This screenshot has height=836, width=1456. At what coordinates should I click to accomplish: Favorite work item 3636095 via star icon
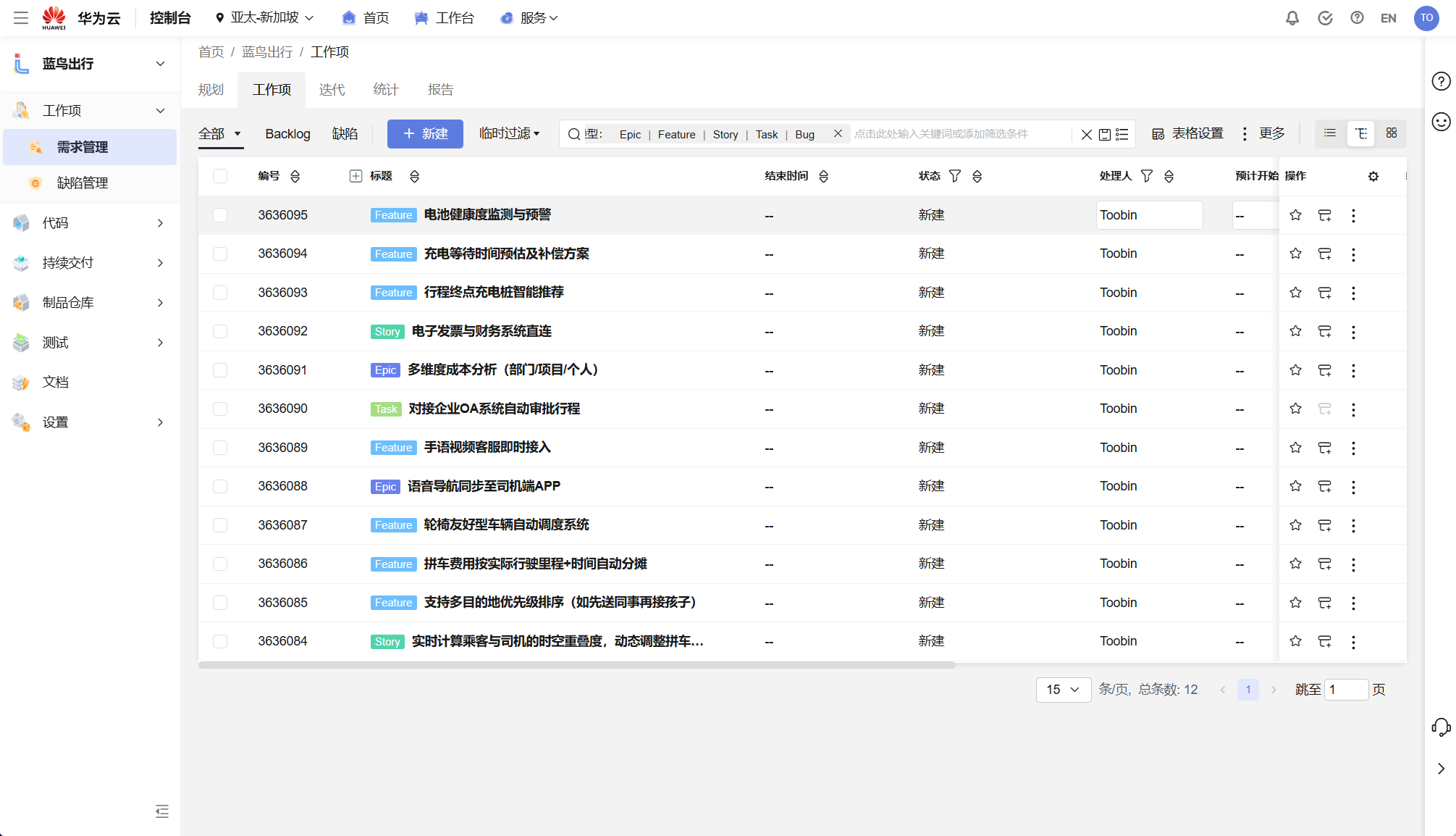1295,215
